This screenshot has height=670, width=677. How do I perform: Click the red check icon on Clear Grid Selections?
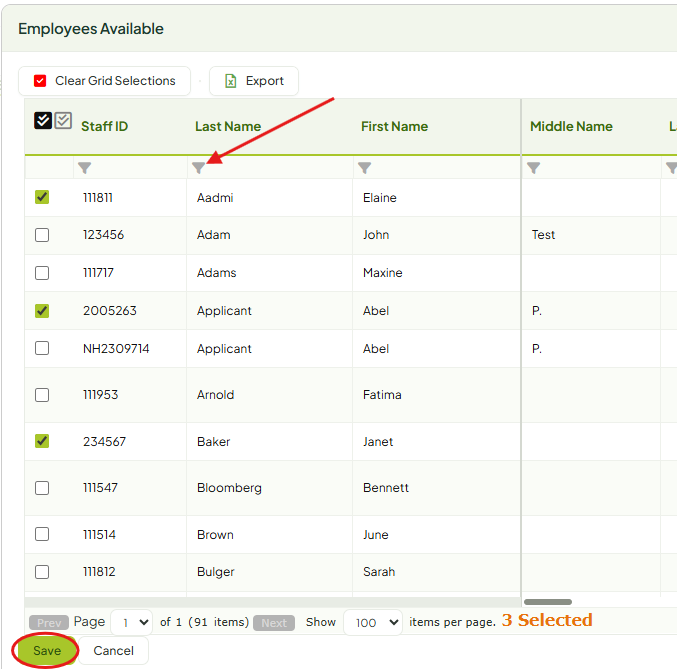pos(40,81)
